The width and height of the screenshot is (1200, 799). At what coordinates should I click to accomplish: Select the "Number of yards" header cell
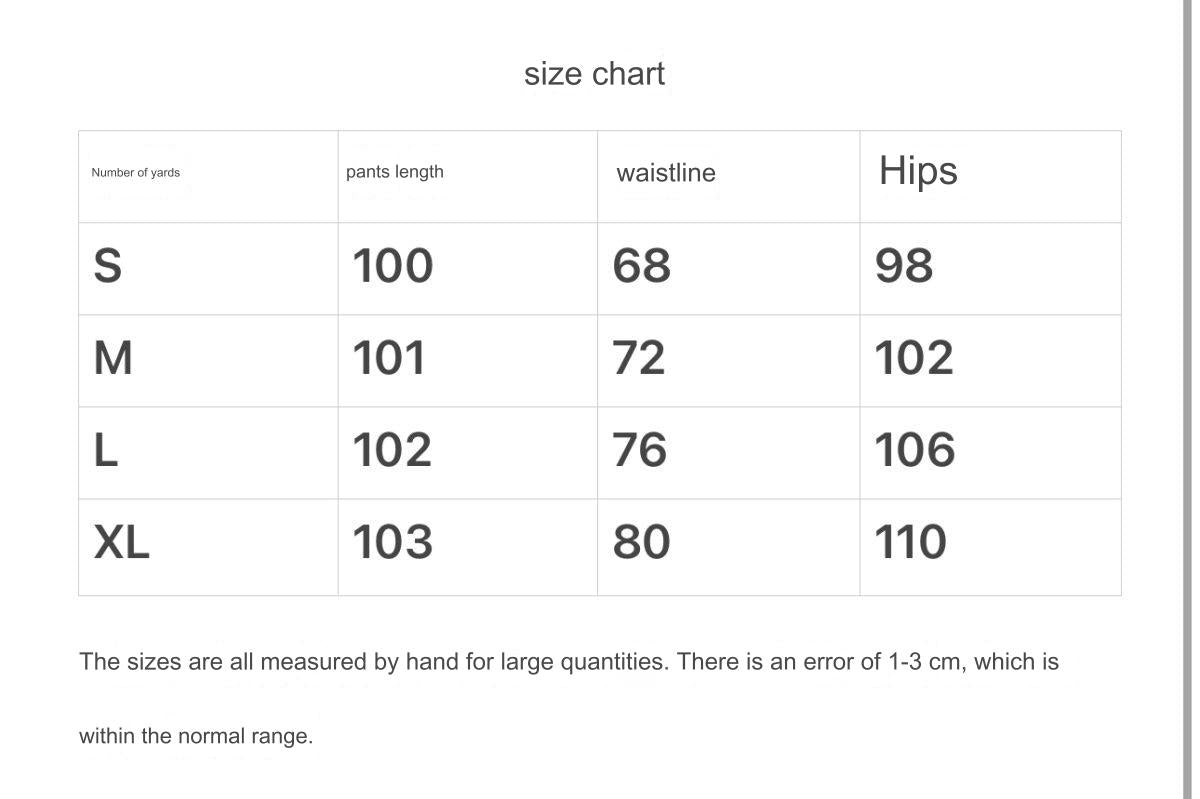pyautogui.click(x=136, y=173)
